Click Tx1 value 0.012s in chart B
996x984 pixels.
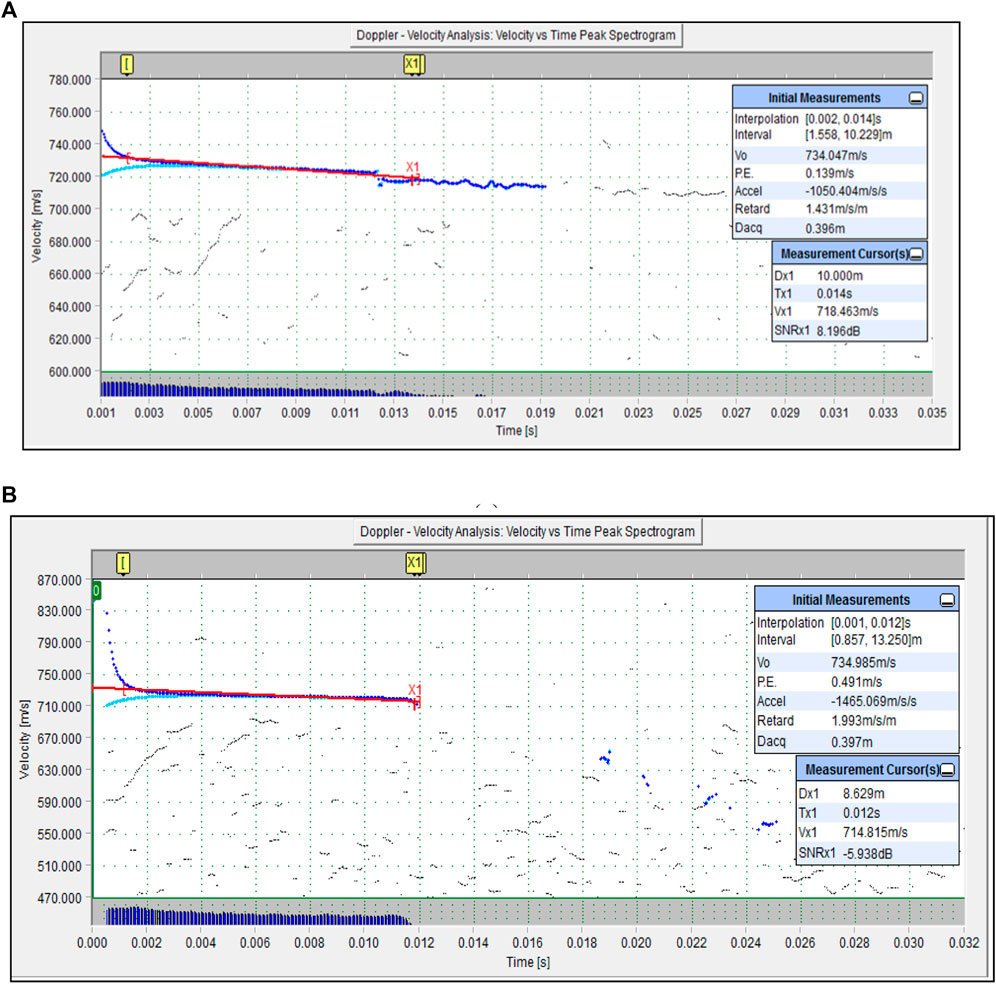click(x=861, y=813)
